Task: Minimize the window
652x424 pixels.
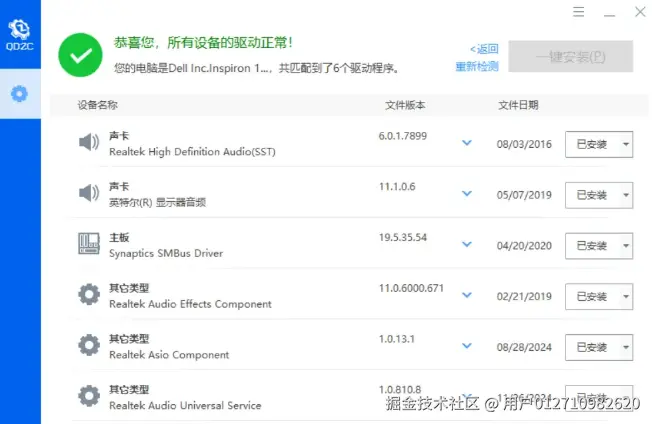Action: (x=610, y=13)
